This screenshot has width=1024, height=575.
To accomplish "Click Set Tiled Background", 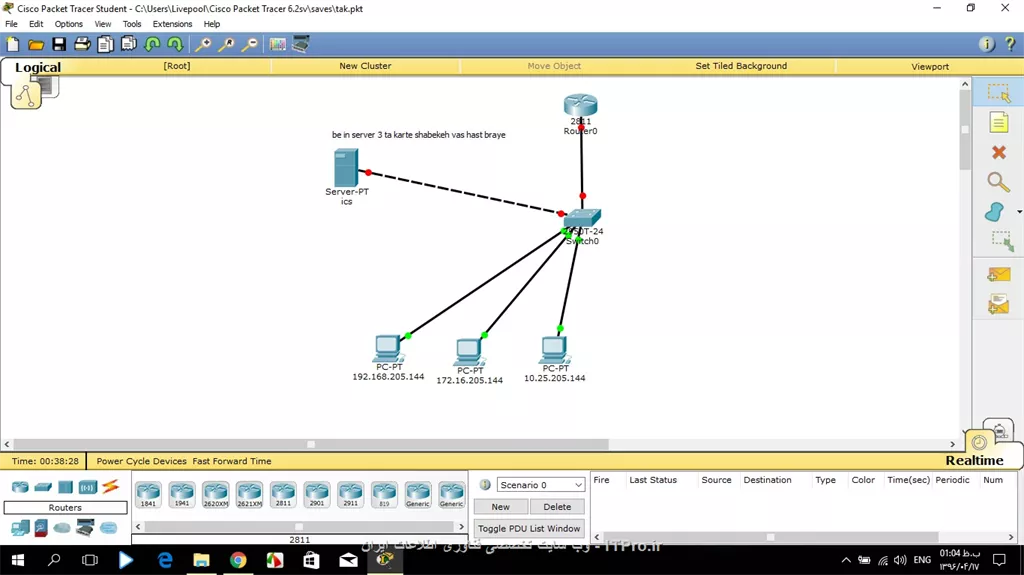I will (x=741, y=66).
